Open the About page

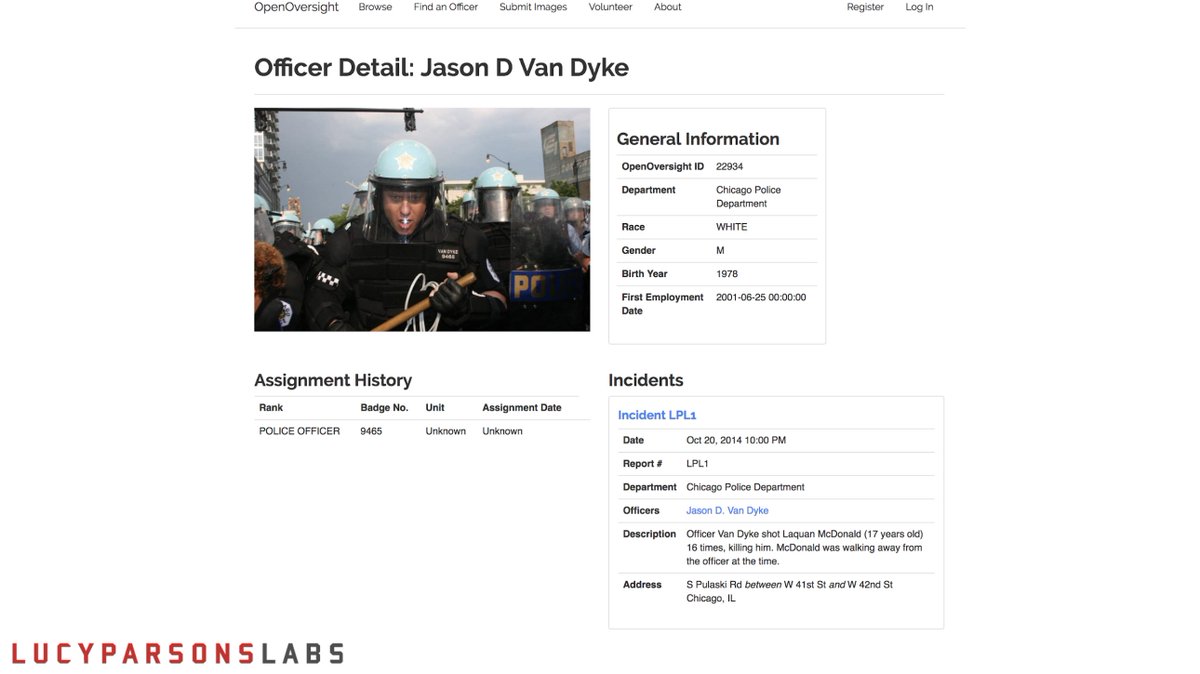(668, 7)
